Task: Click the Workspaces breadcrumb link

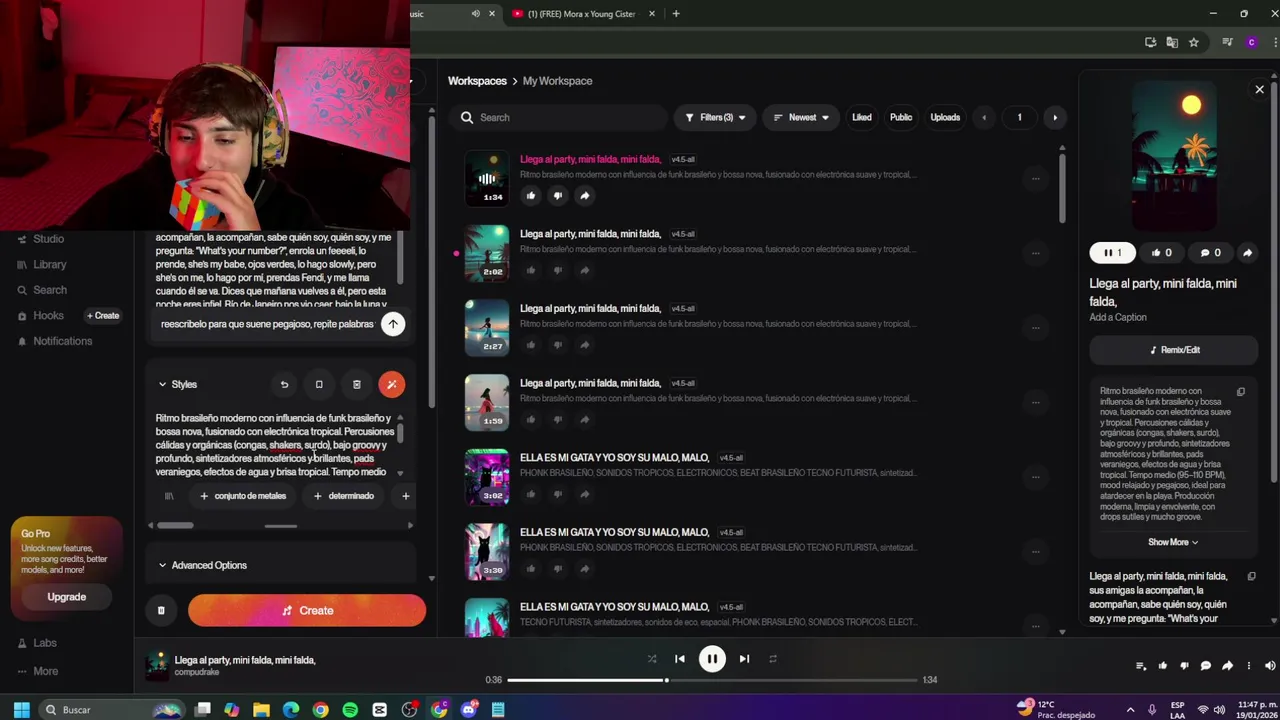Action: click(477, 81)
